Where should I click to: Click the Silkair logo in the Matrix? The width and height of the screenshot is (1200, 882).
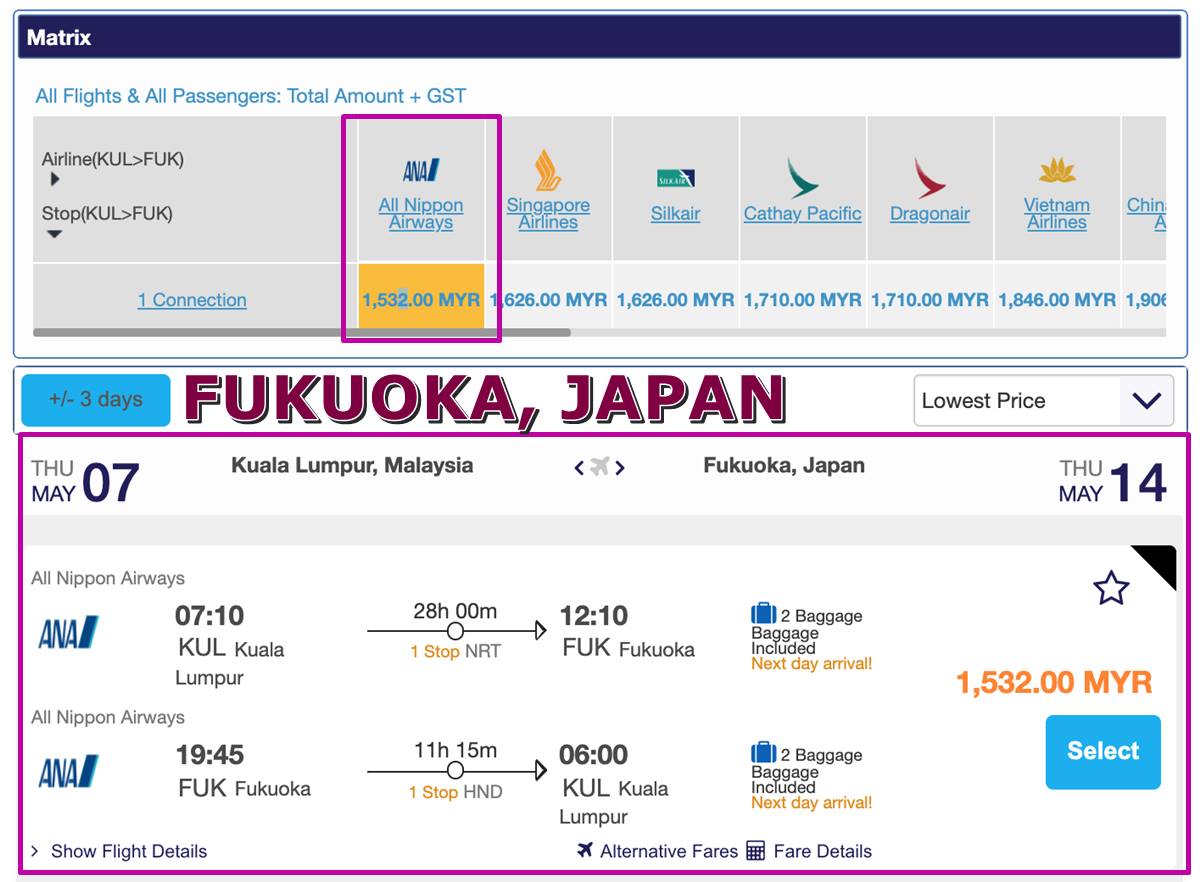pyautogui.click(x=675, y=178)
